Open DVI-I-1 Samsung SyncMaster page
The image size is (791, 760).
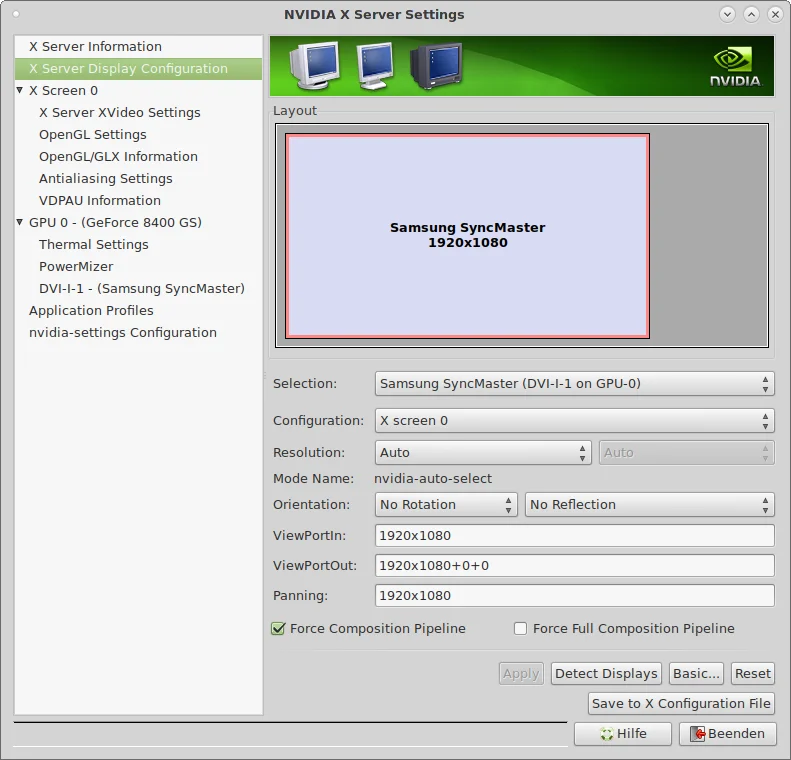pos(142,288)
